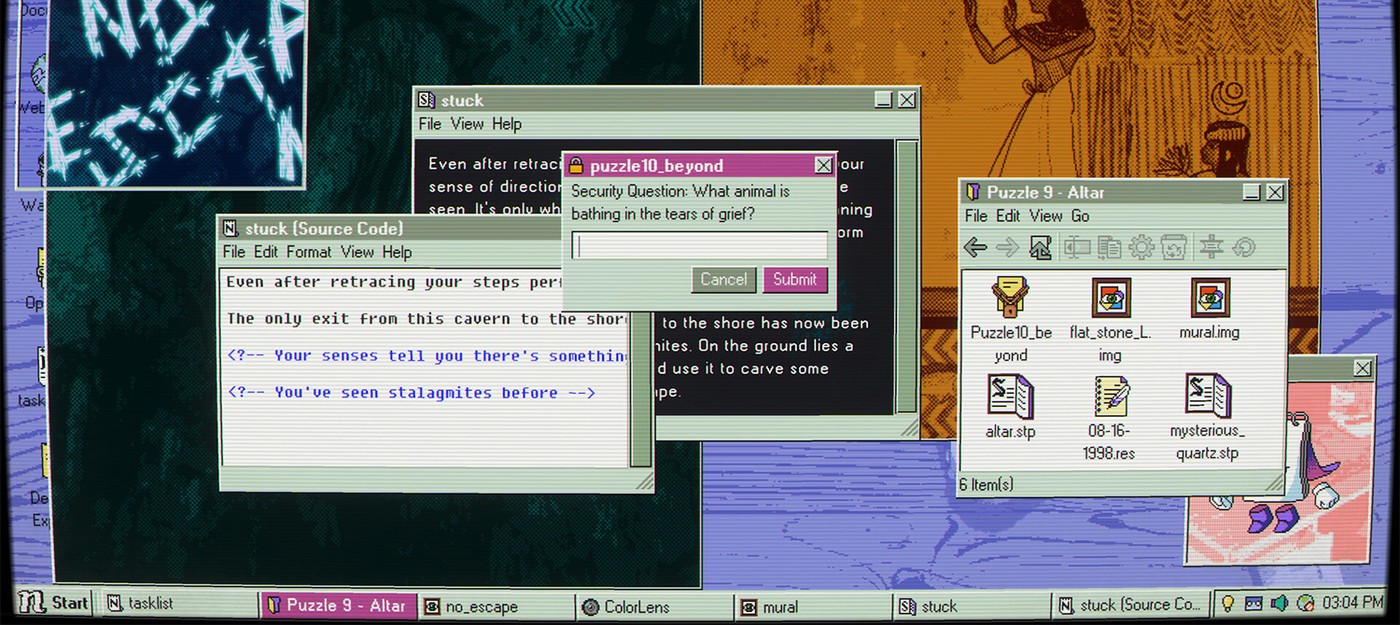
Task: Click the speaker volume icon in system tray
Action: (1279, 603)
